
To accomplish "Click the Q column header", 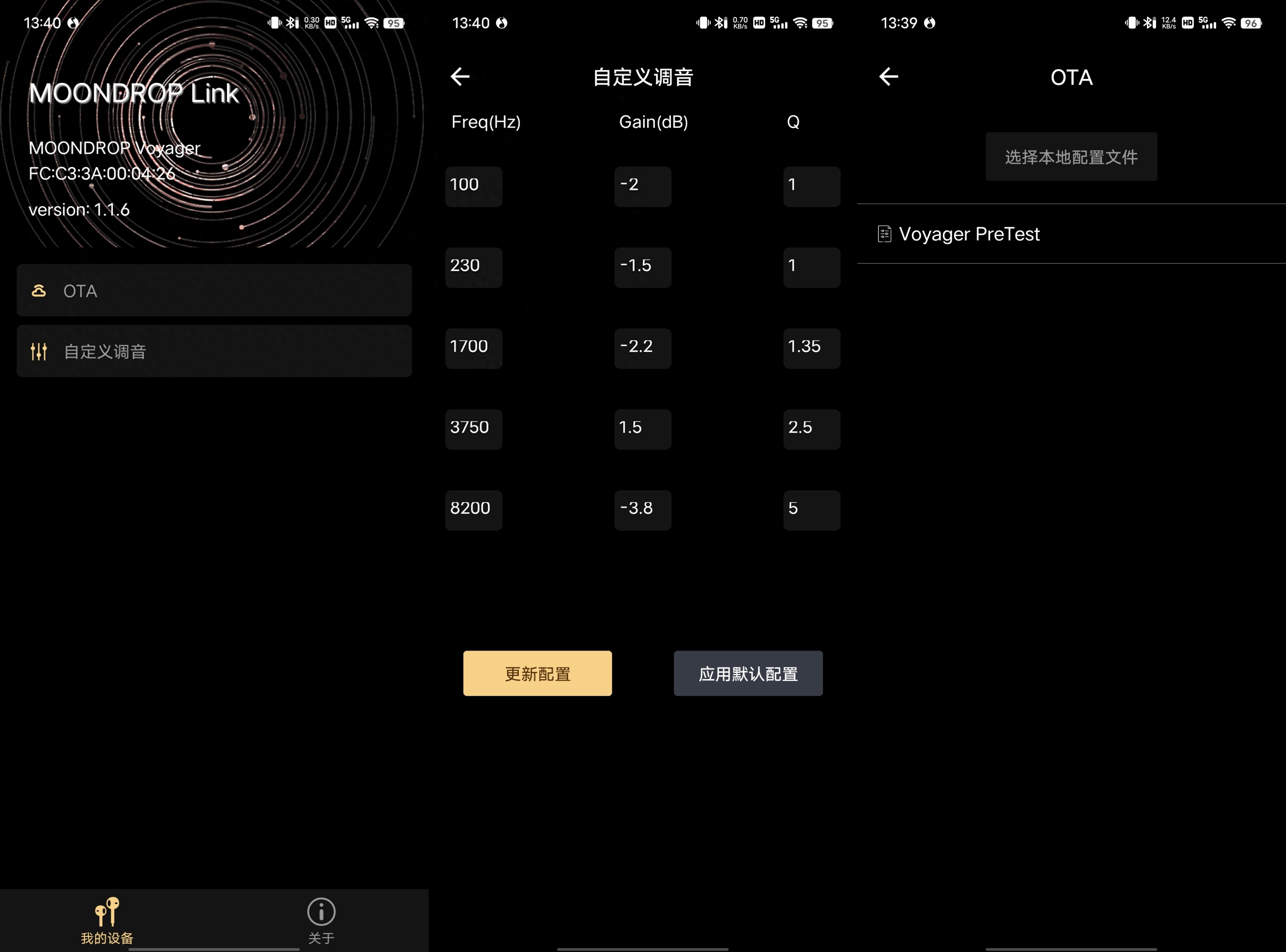I will coord(793,122).
